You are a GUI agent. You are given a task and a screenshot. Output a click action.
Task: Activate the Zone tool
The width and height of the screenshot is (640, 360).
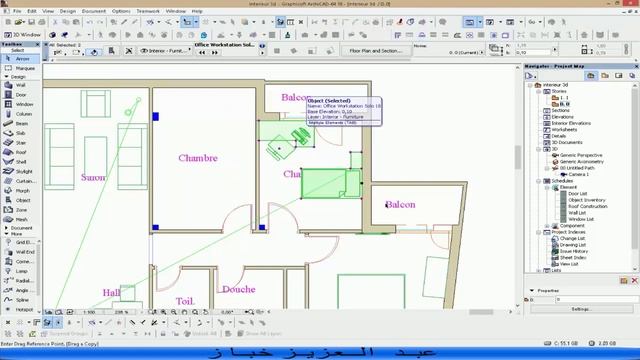coord(20,210)
